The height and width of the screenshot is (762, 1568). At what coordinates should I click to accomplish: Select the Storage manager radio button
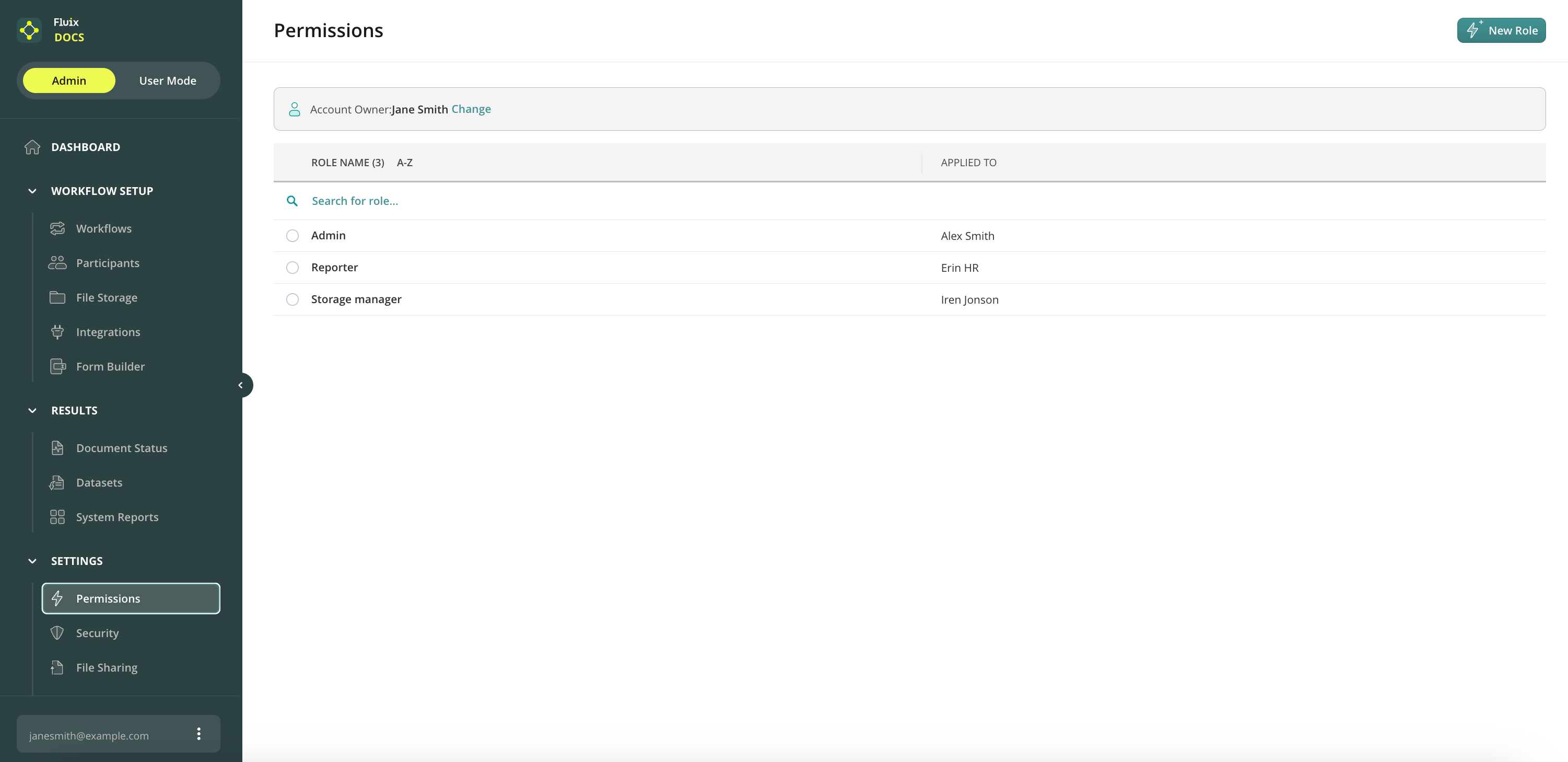[292, 299]
